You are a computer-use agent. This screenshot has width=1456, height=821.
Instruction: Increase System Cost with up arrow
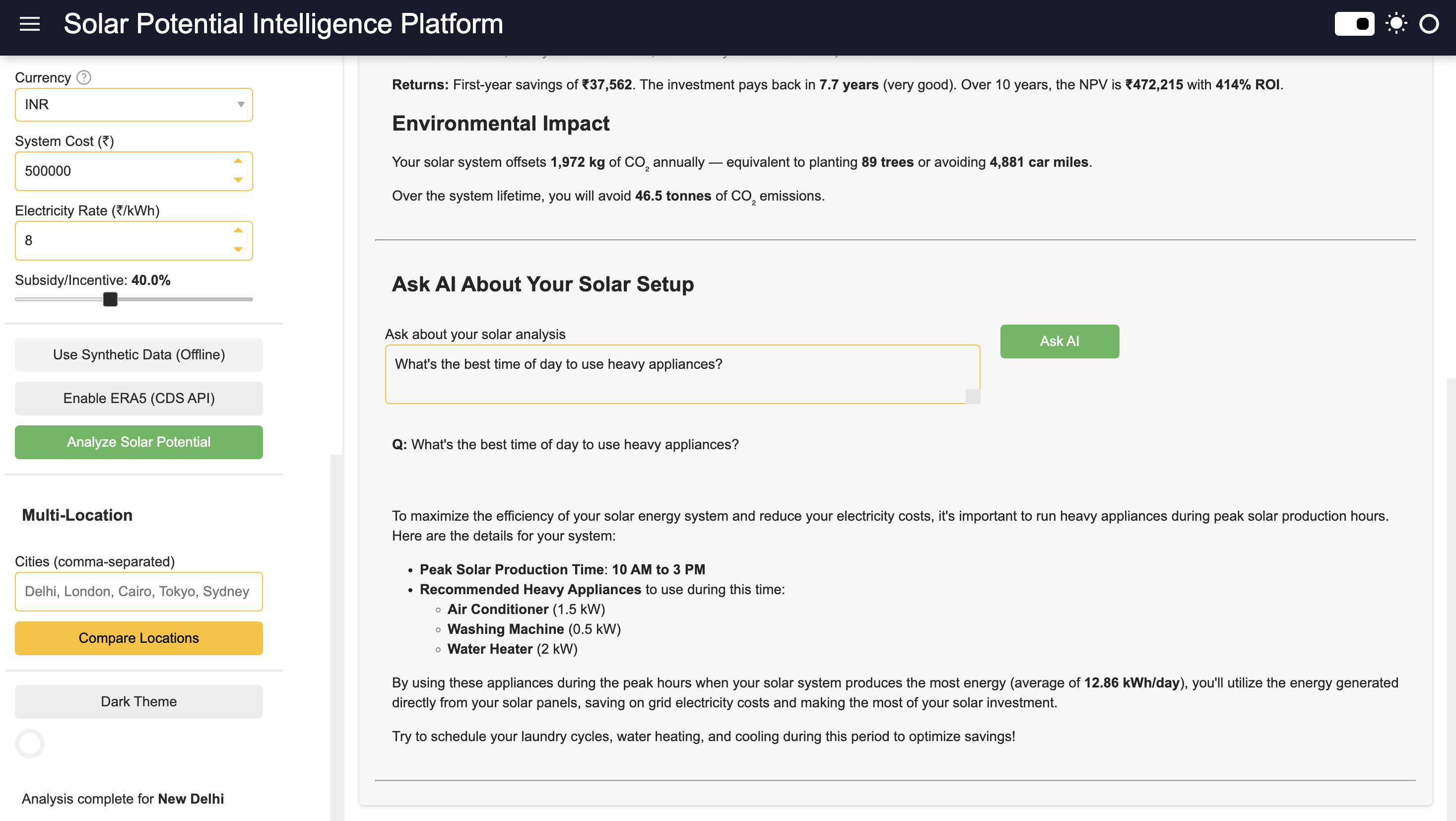pyautogui.click(x=238, y=161)
